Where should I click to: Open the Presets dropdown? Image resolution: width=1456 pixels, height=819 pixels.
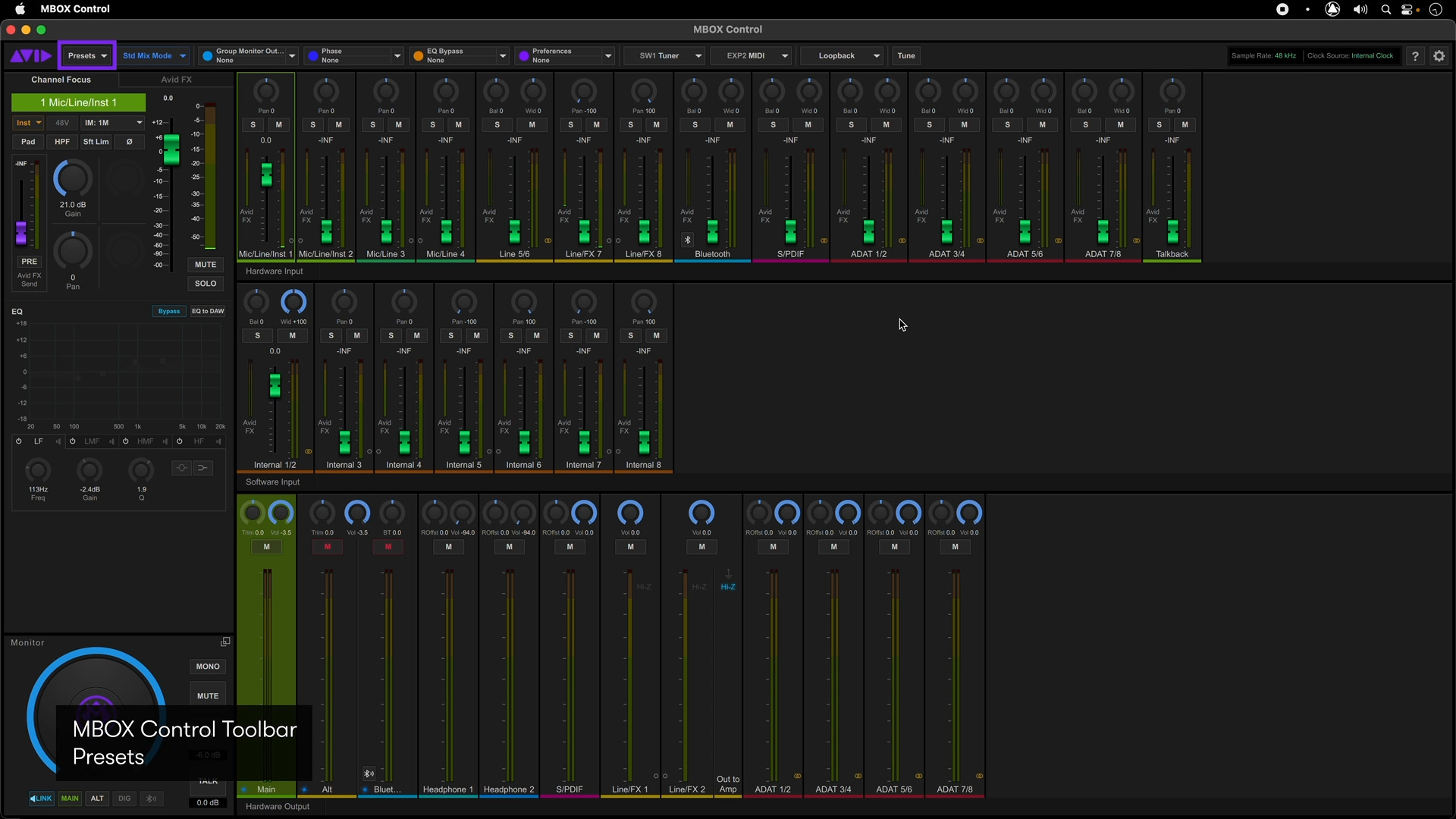(87, 55)
